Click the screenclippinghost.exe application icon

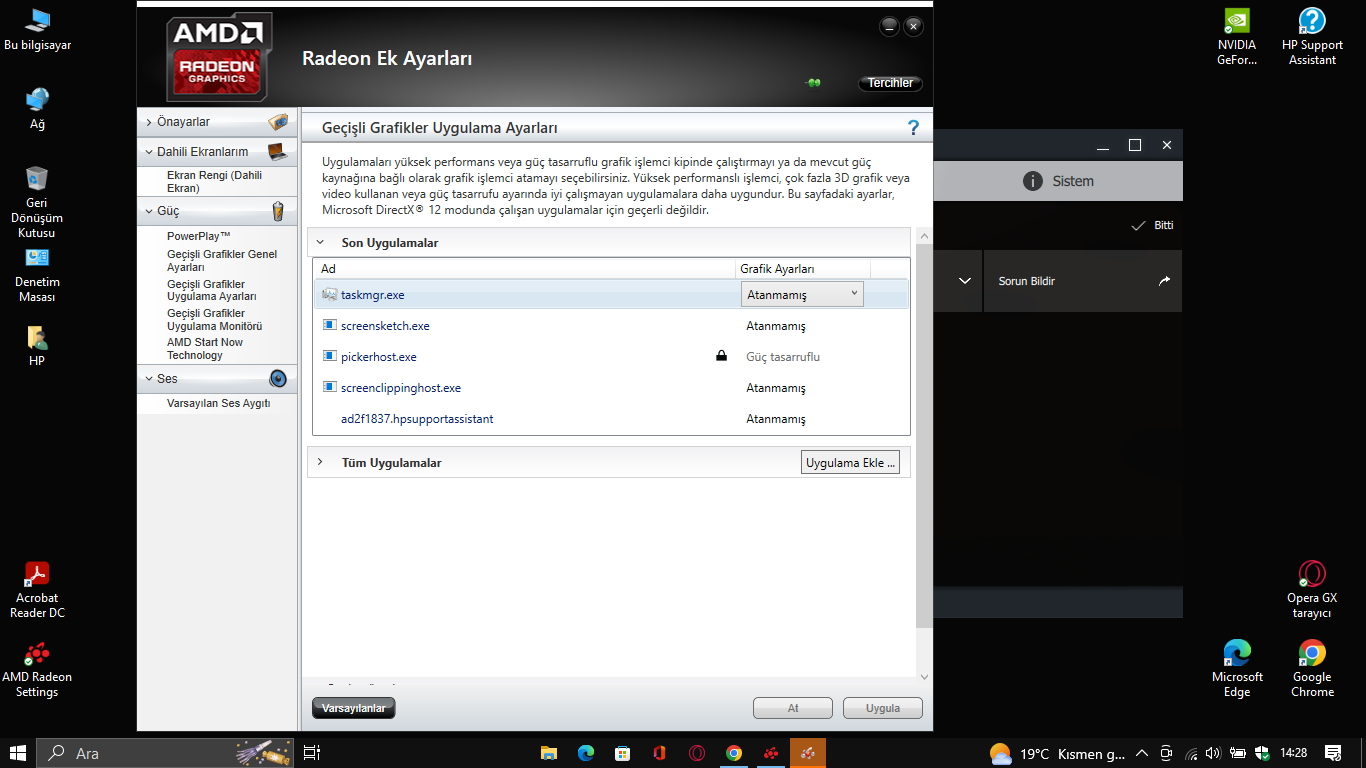click(330, 388)
